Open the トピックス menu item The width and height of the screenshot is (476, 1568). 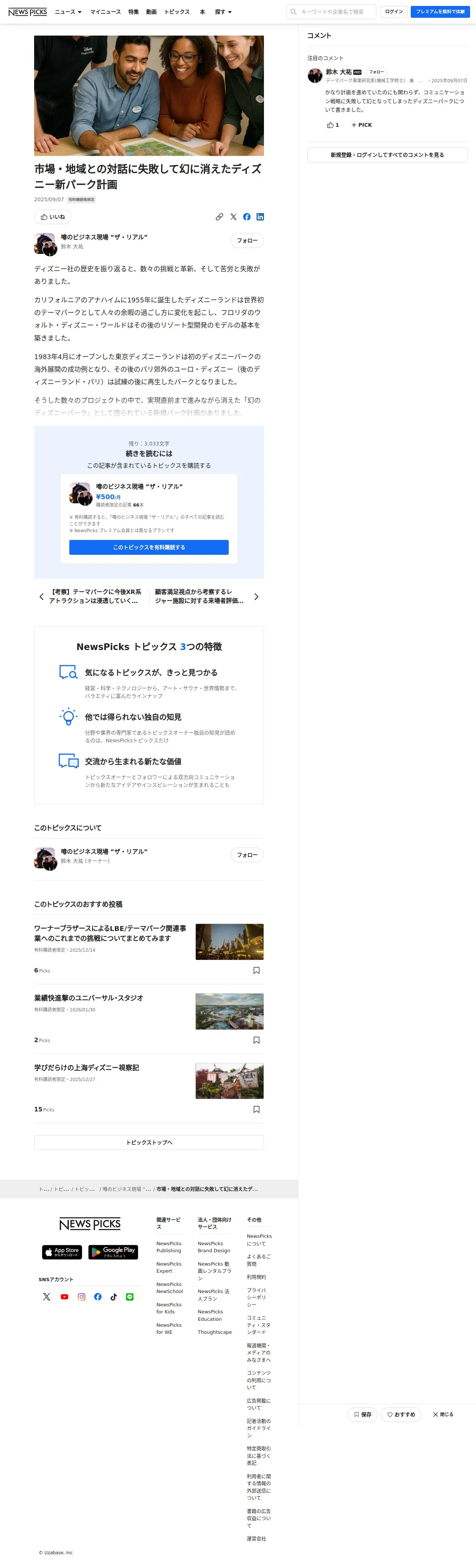pyautogui.click(x=177, y=11)
